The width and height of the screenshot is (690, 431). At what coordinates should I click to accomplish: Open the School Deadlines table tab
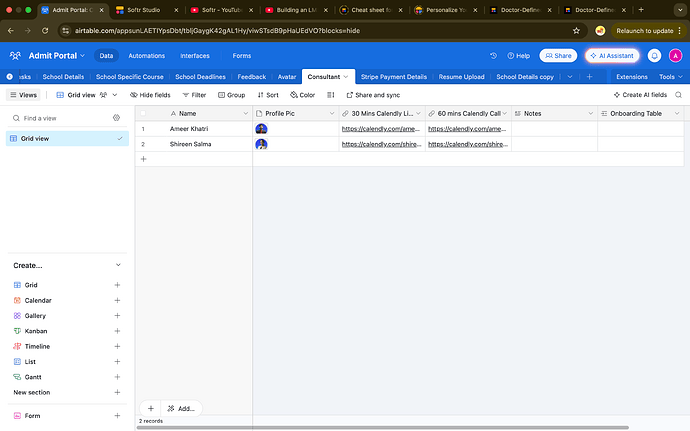(x=200, y=77)
